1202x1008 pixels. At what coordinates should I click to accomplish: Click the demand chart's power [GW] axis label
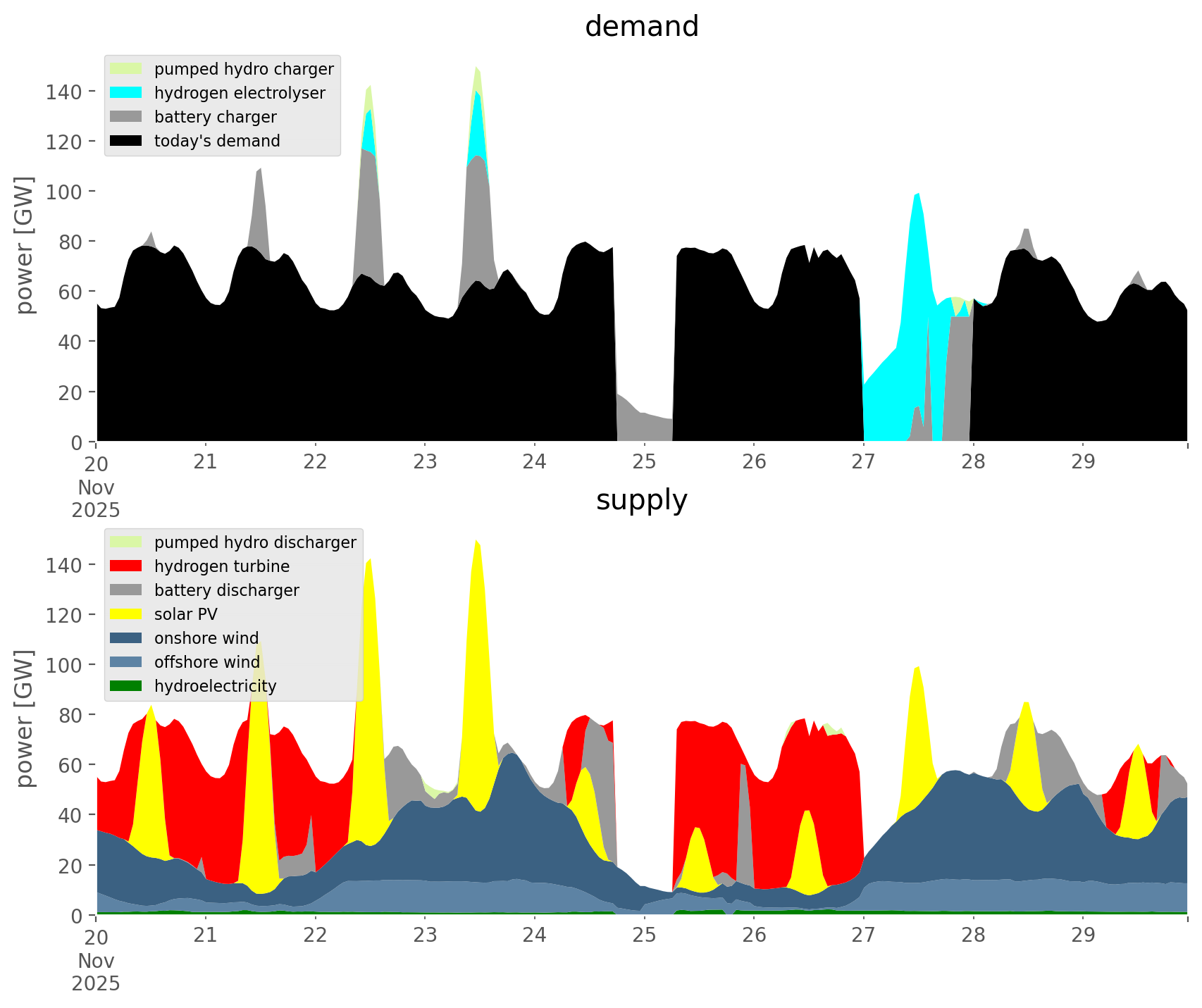coord(25,245)
